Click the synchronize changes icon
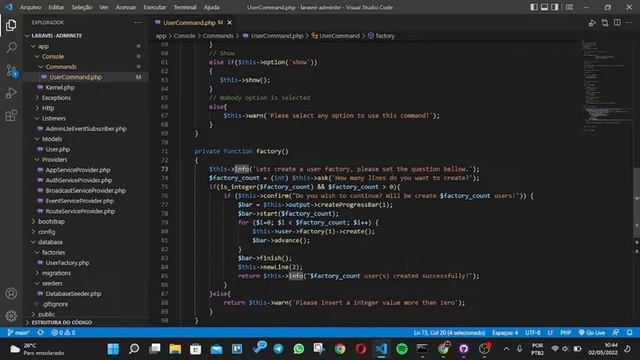The height and width of the screenshot is (360, 640). [40, 333]
